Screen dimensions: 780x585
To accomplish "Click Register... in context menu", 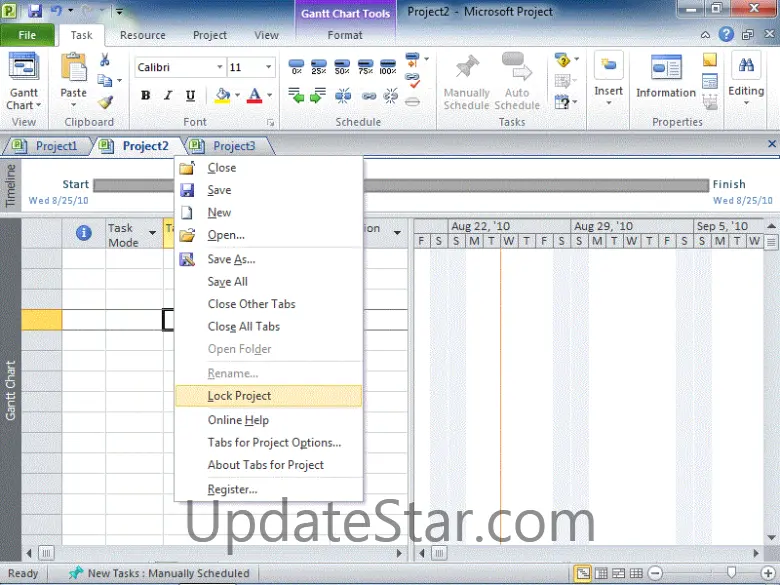I will click(x=269, y=489).
